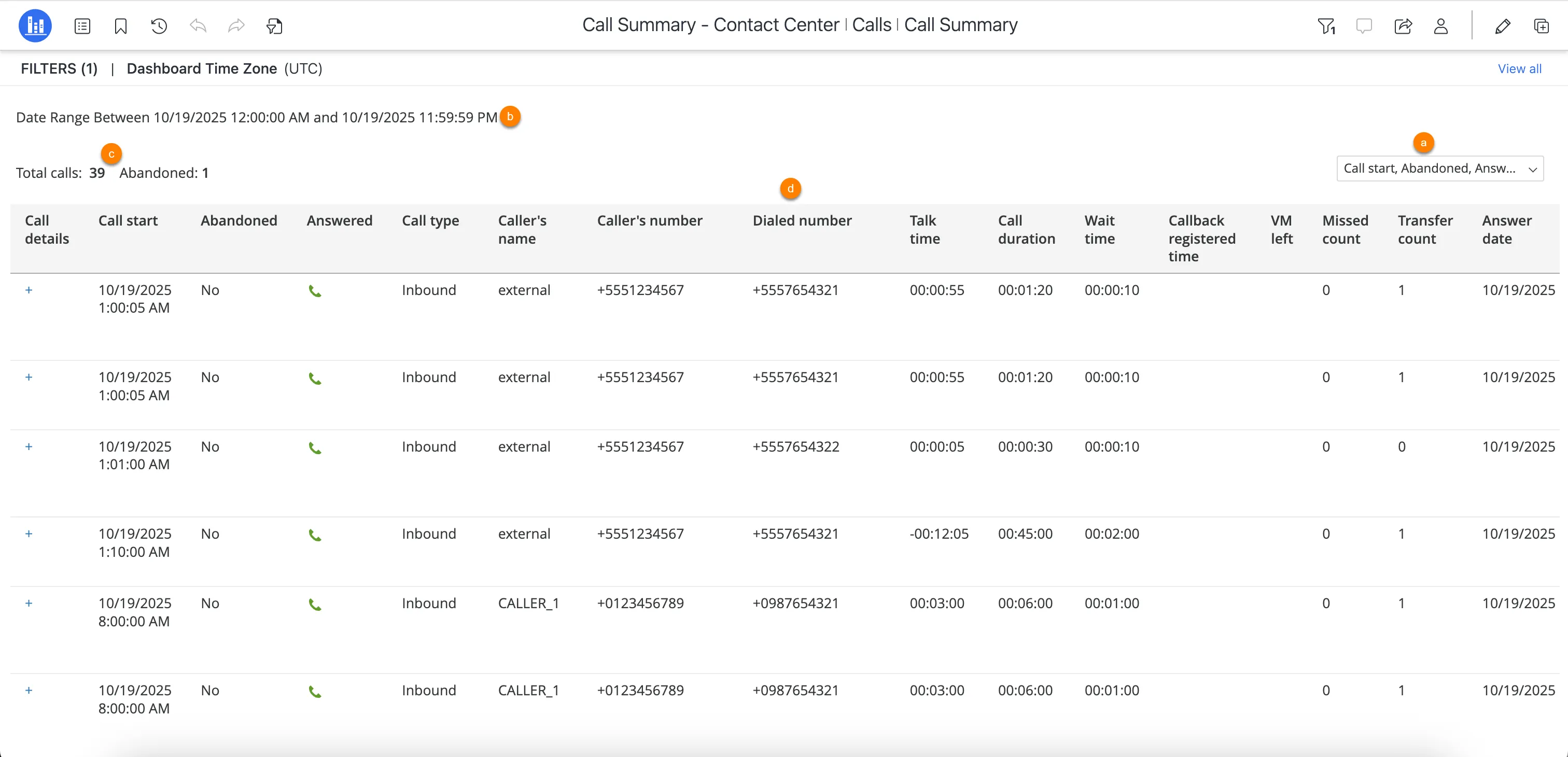
Task: Select the dialed number +5557654322 cell
Action: pyautogui.click(x=795, y=446)
